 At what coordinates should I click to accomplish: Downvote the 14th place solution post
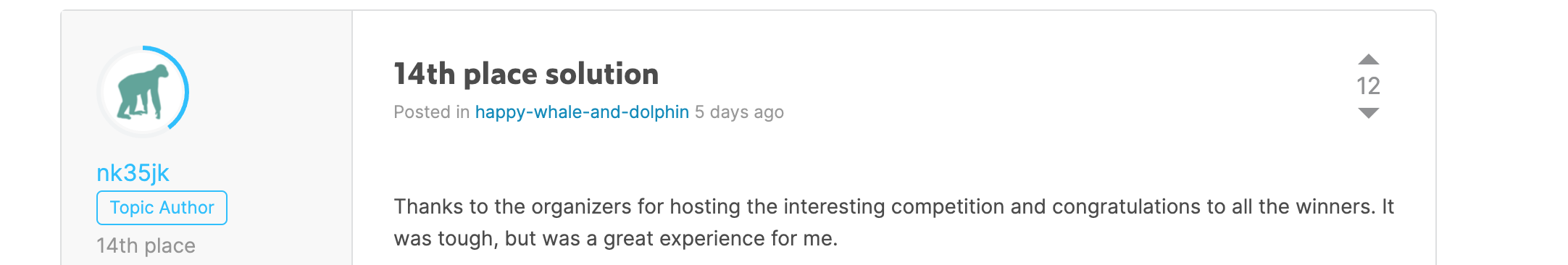1368,113
